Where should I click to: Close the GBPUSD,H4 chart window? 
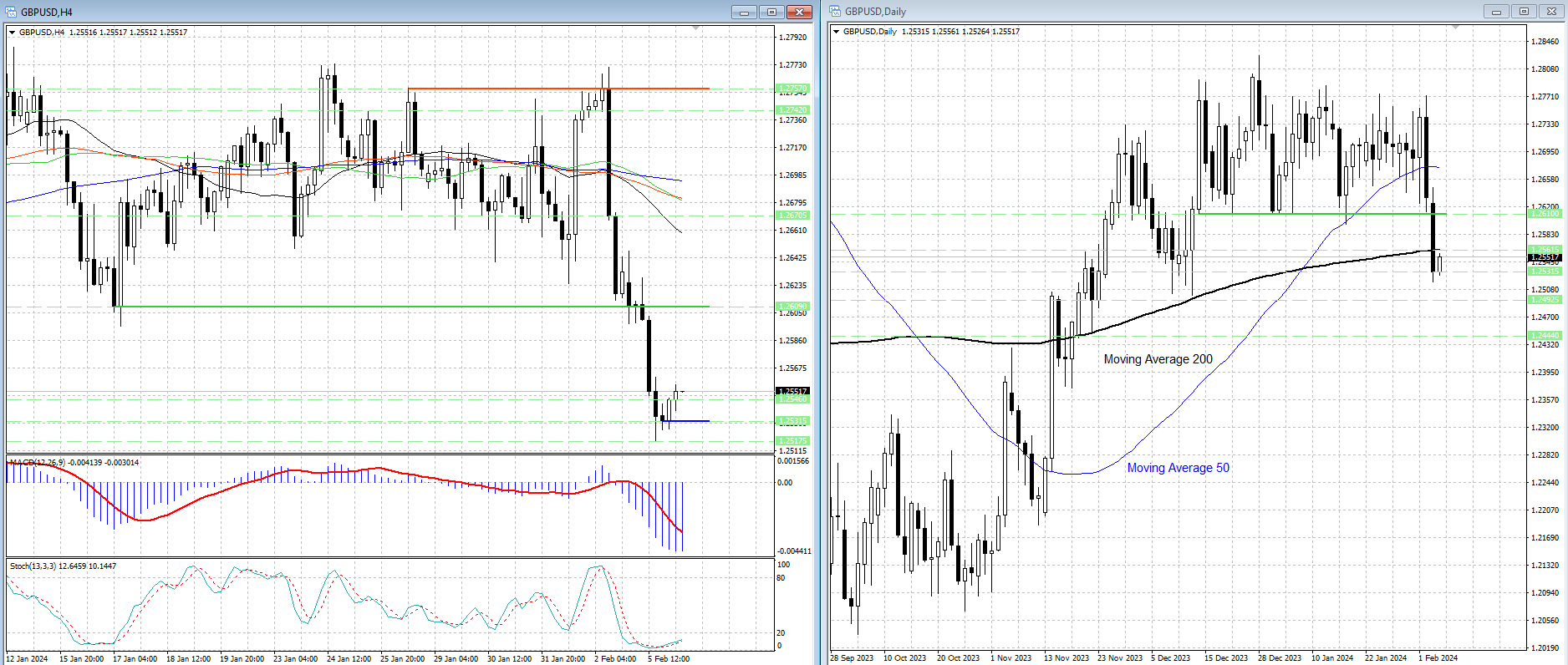point(799,12)
